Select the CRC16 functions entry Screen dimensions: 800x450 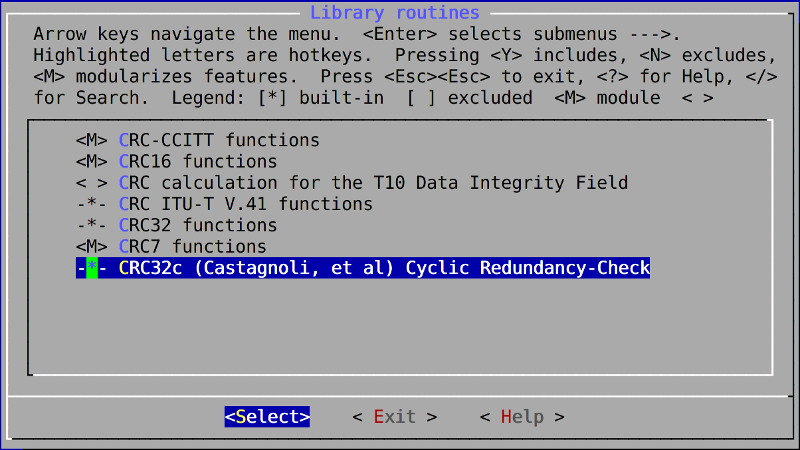tap(198, 162)
